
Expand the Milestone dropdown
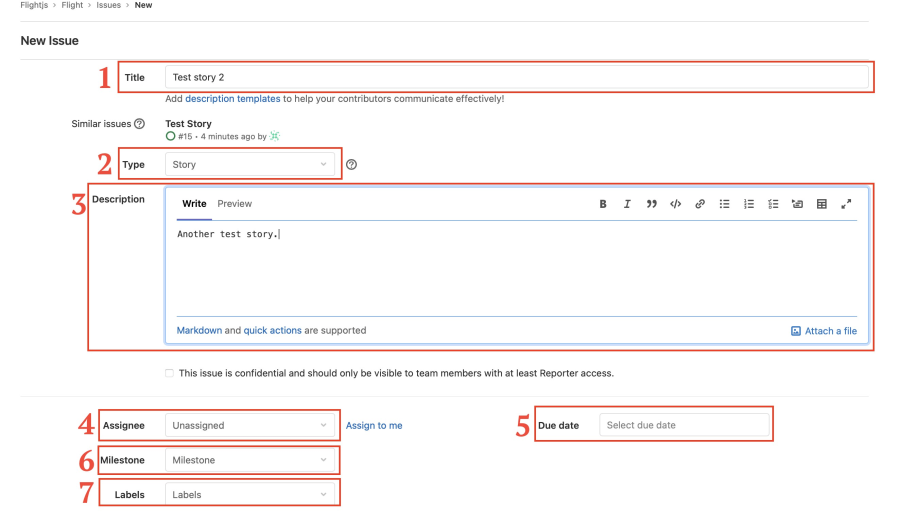click(249, 460)
